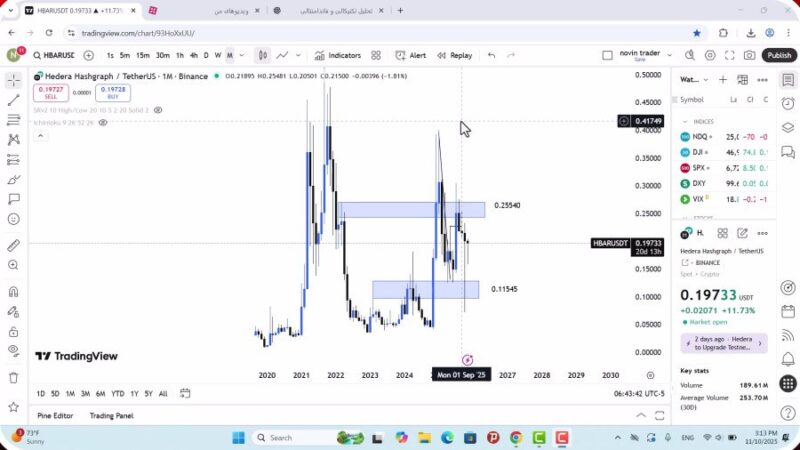Click the Publish button

click(x=778, y=55)
